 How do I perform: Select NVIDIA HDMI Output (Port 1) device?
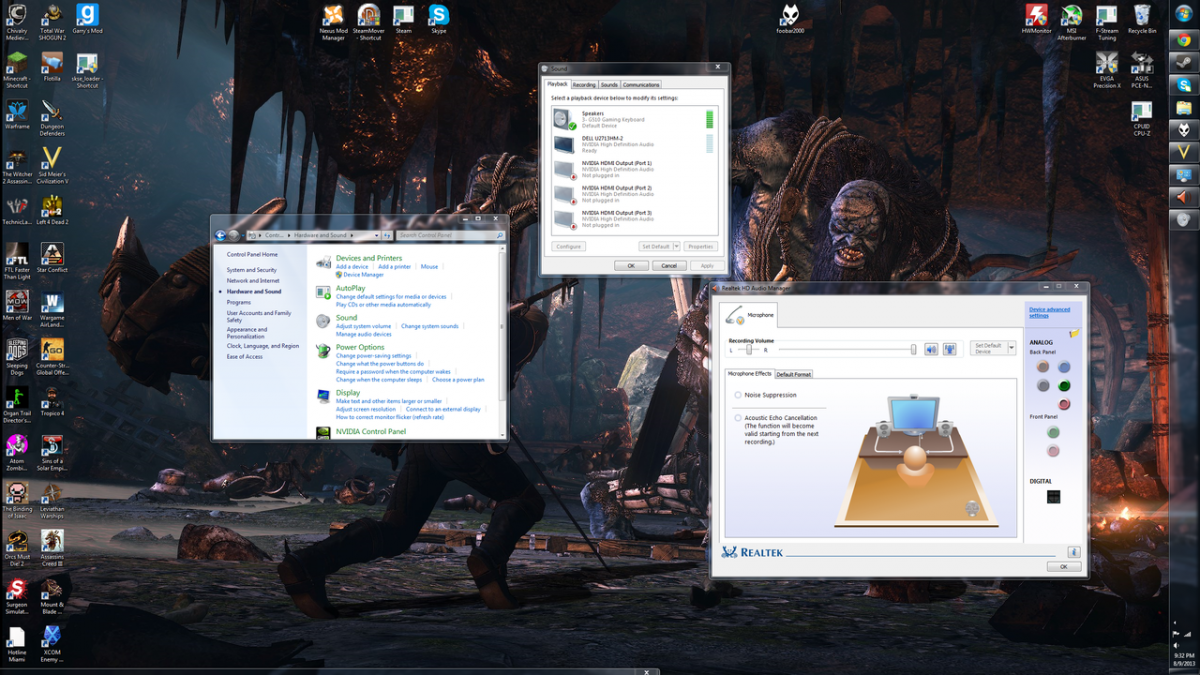(x=633, y=169)
